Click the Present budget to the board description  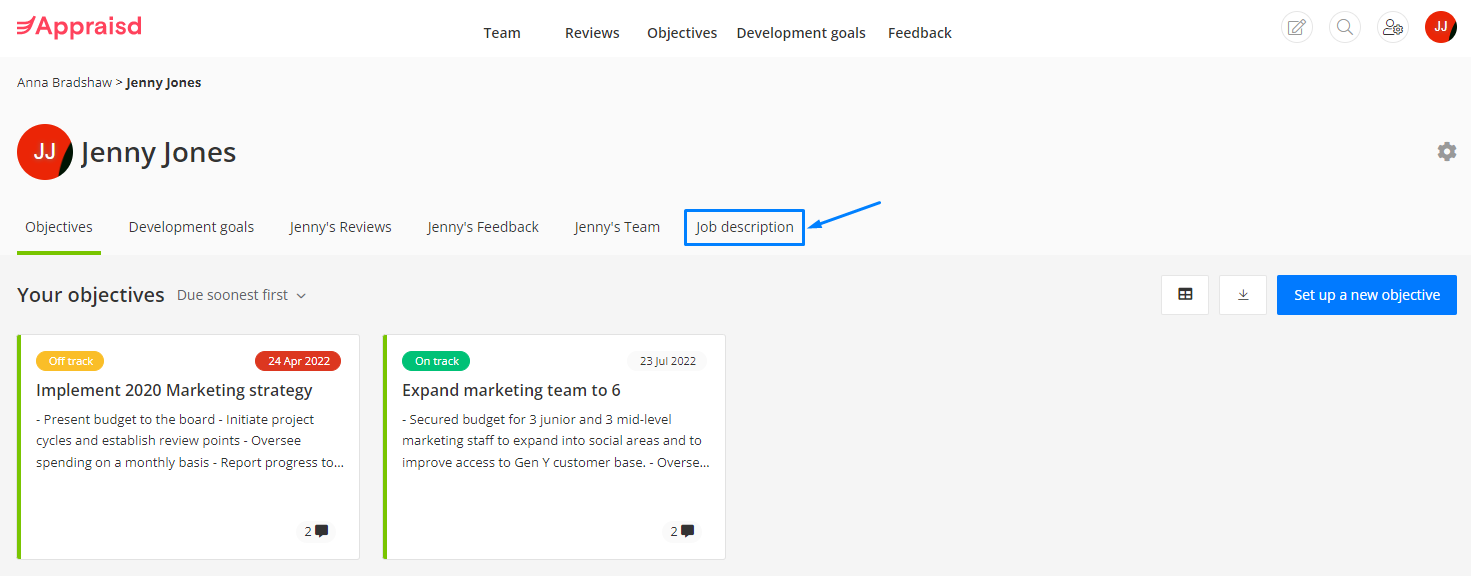190,441
